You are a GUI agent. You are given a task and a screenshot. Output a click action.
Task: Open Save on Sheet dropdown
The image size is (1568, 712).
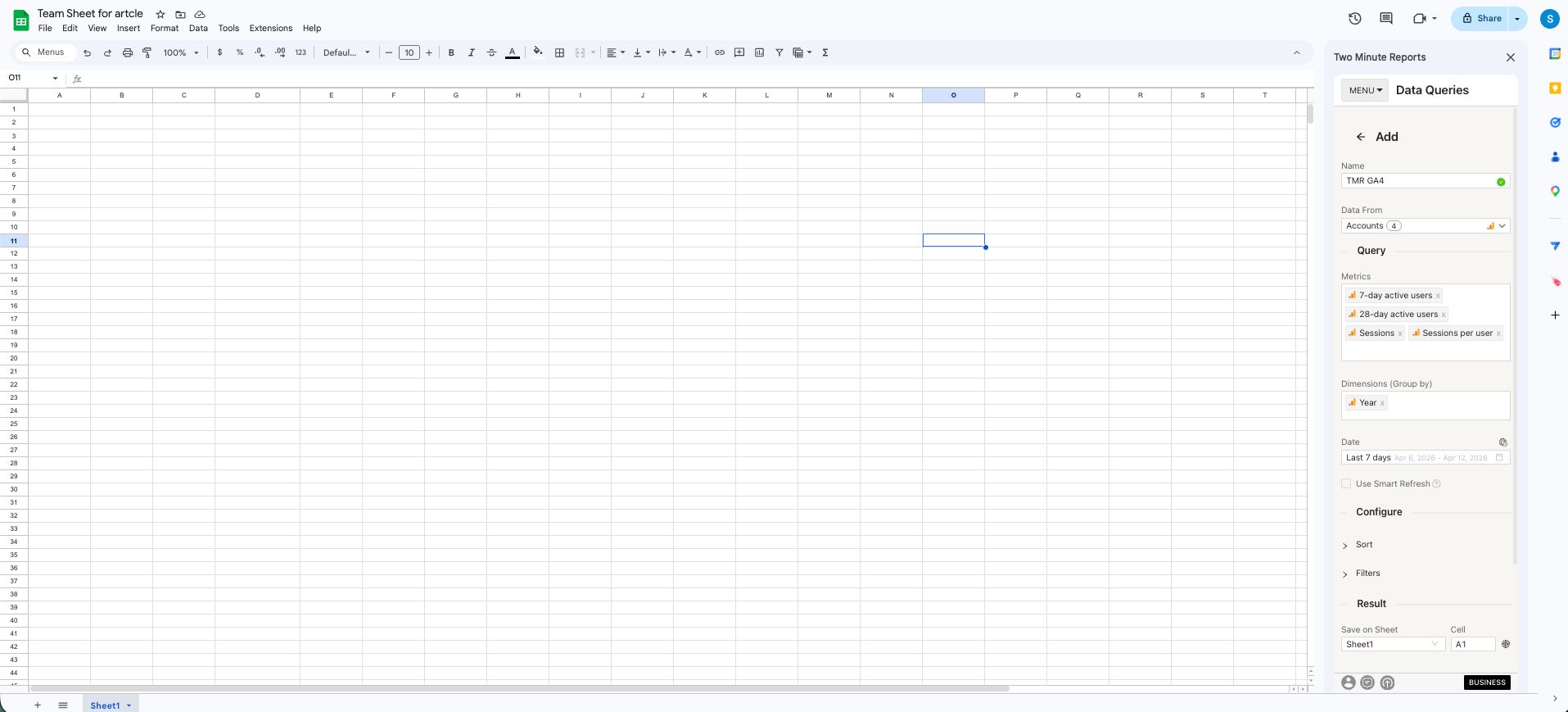click(1393, 644)
